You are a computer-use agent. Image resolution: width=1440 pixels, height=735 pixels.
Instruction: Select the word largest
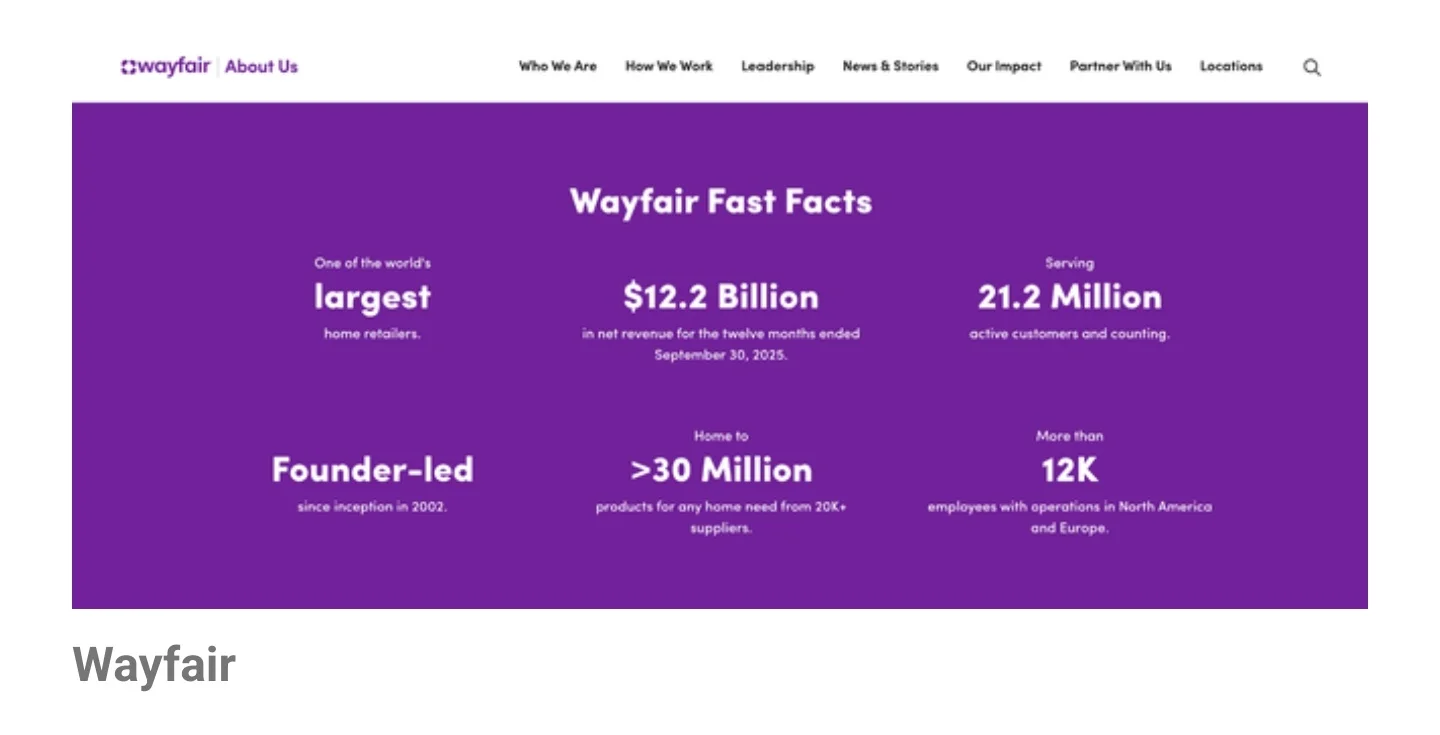tap(372, 297)
